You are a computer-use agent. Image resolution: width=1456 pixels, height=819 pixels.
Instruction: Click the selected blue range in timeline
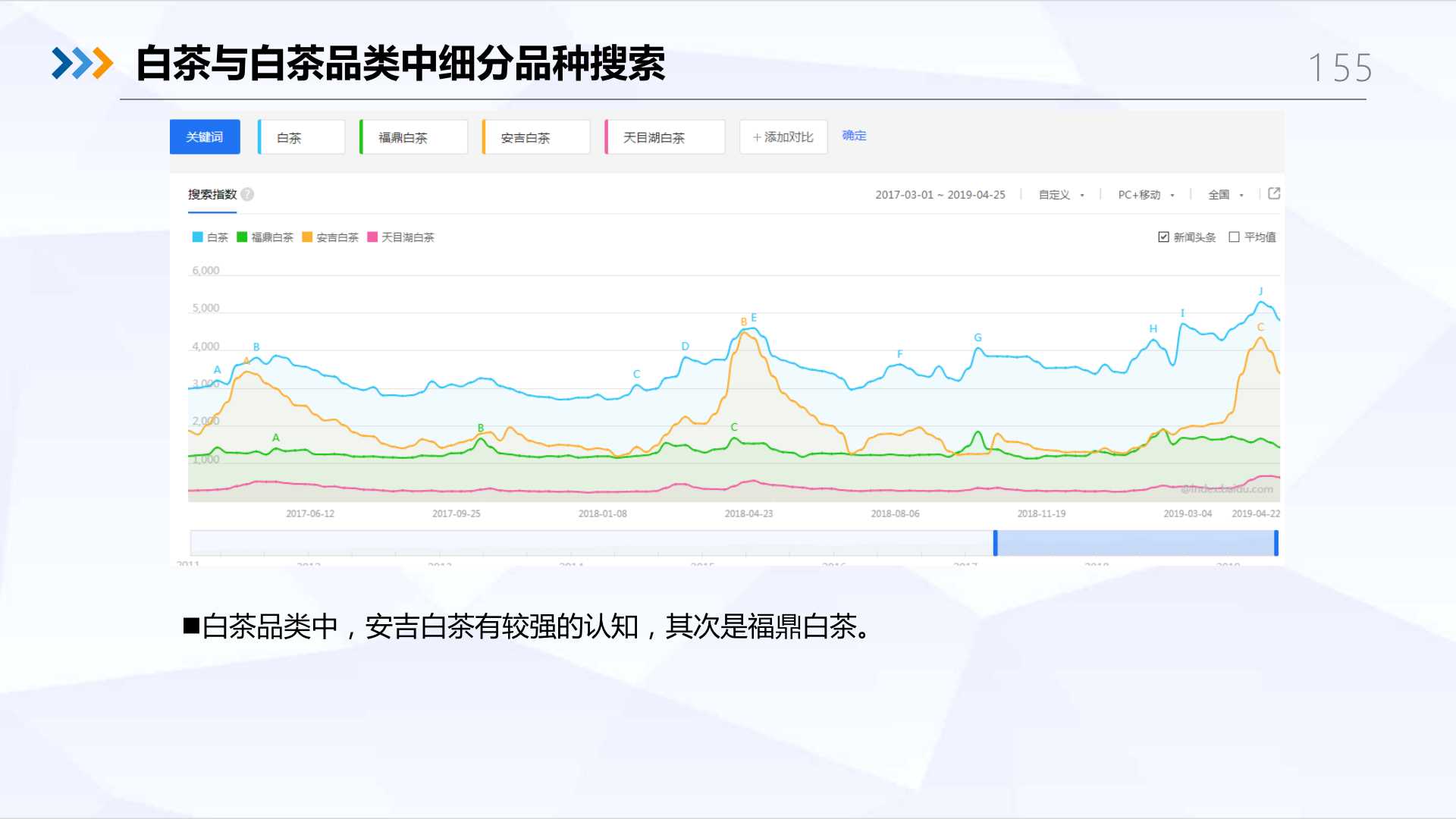1136,543
